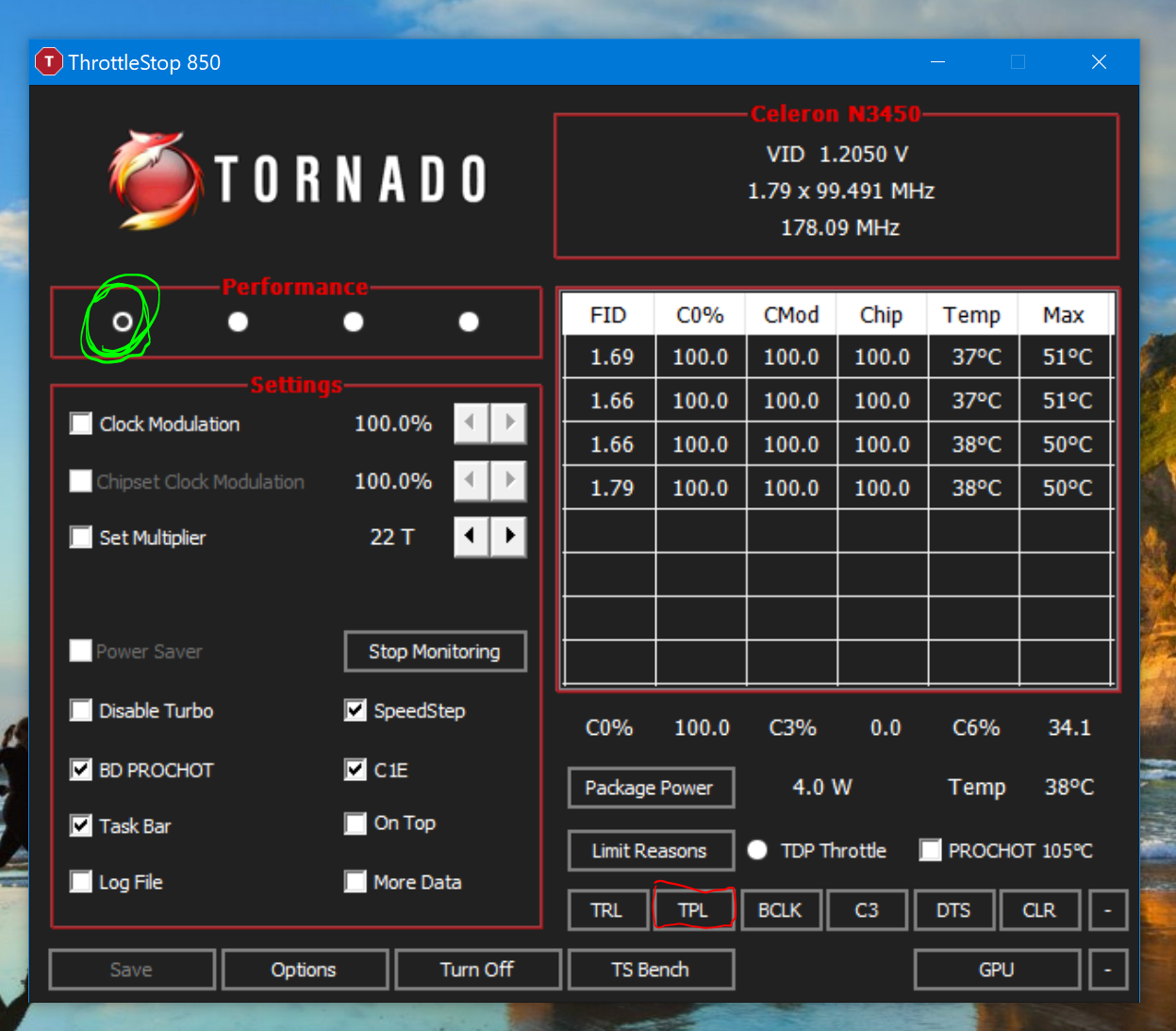Toggle the Disable Turbo checkbox
This screenshot has height=1031, width=1176.
(81, 710)
